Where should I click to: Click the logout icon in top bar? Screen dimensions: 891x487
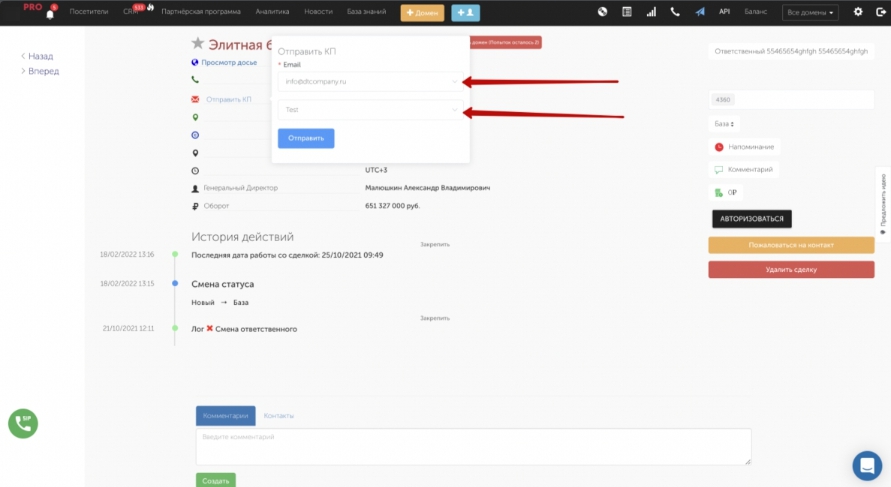878,12
